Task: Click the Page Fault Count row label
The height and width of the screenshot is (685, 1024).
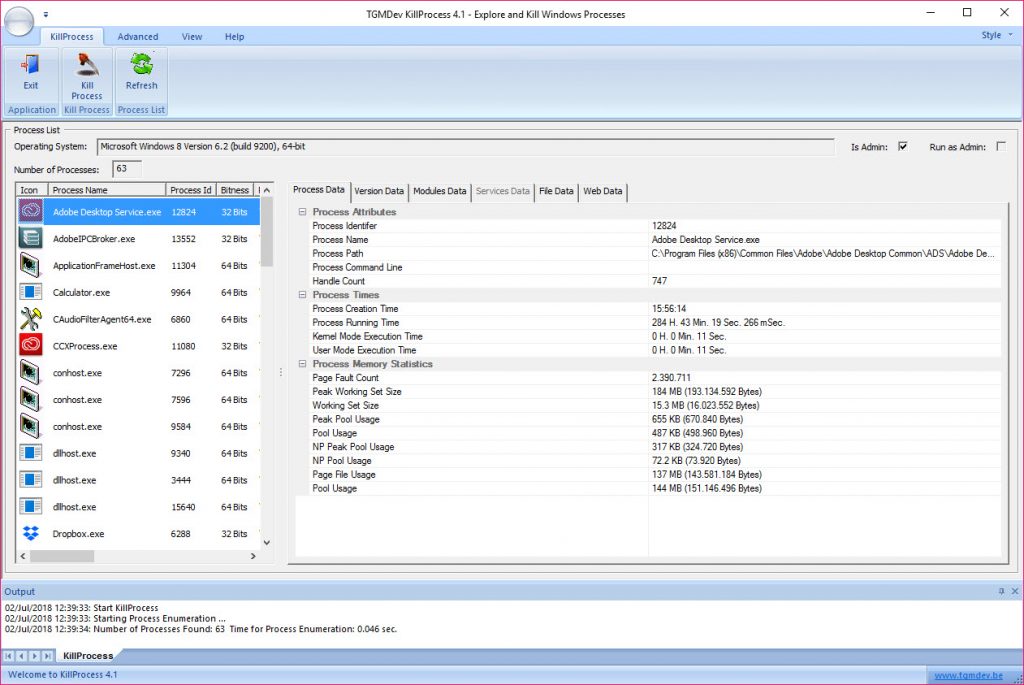Action: (x=345, y=378)
